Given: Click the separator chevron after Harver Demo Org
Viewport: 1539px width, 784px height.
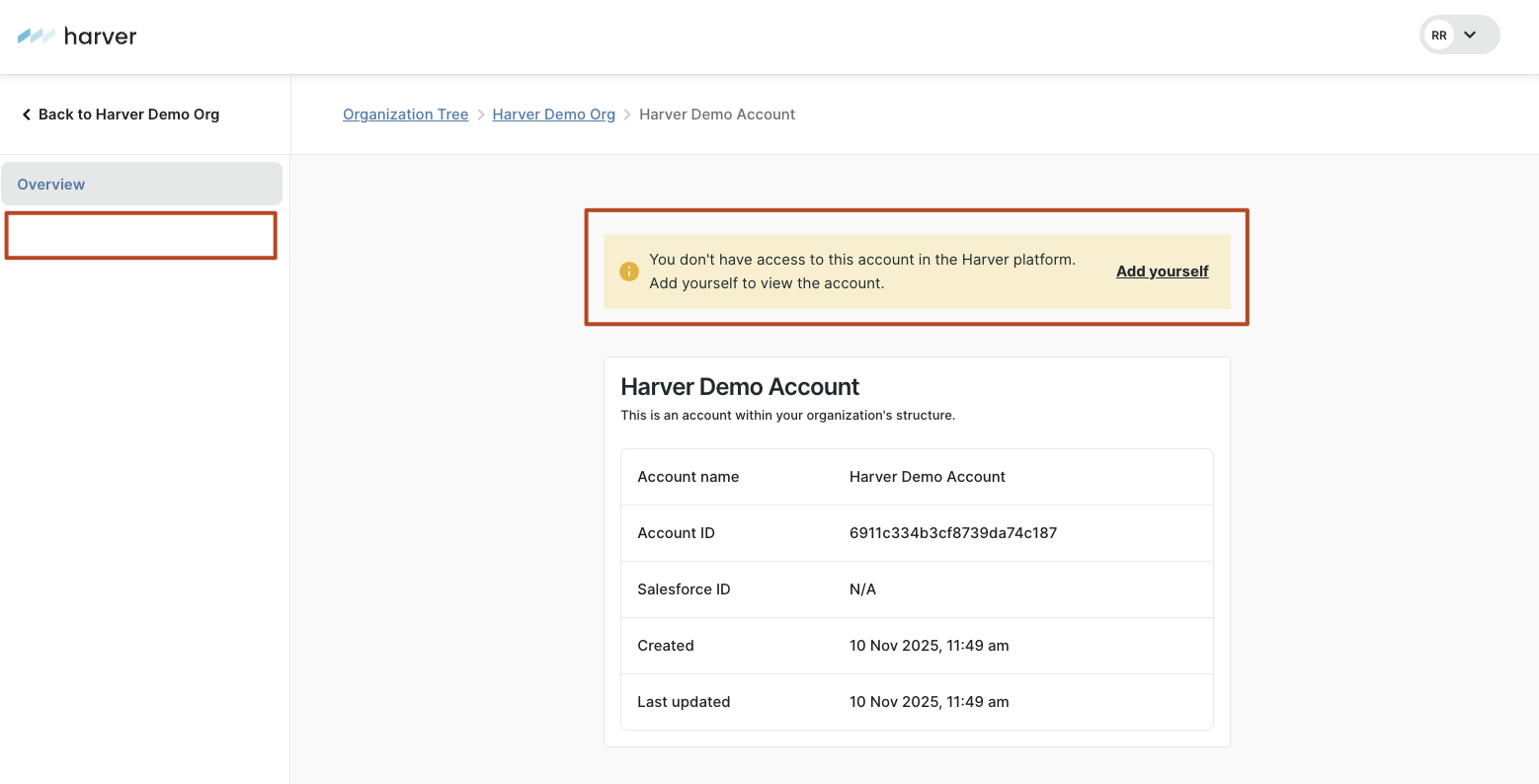Looking at the screenshot, I should (x=627, y=115).
